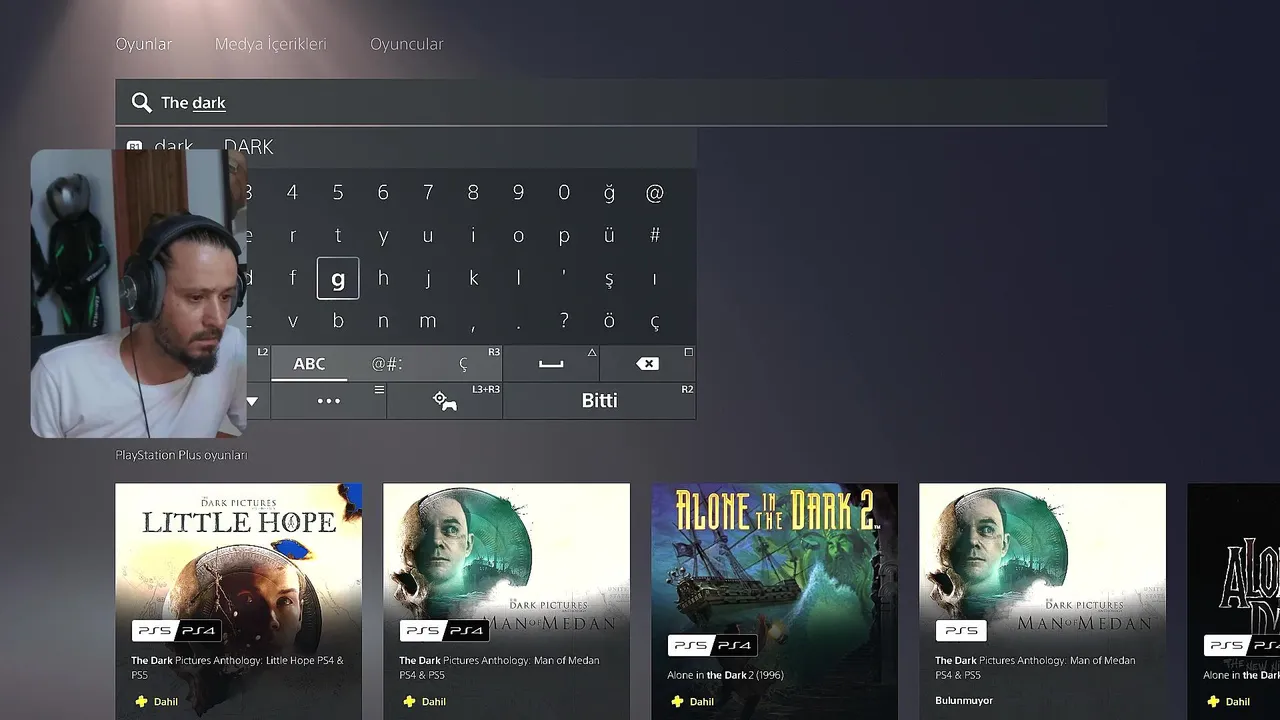The height and width of the screenshot is (720, 1280).
Task: Open Alone in the Dark 2 (1996) card
Action: point(774,601)
